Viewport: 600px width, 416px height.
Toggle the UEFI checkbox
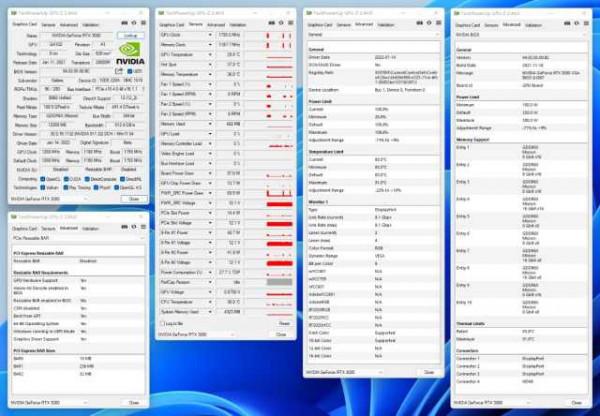coord(129,72)
